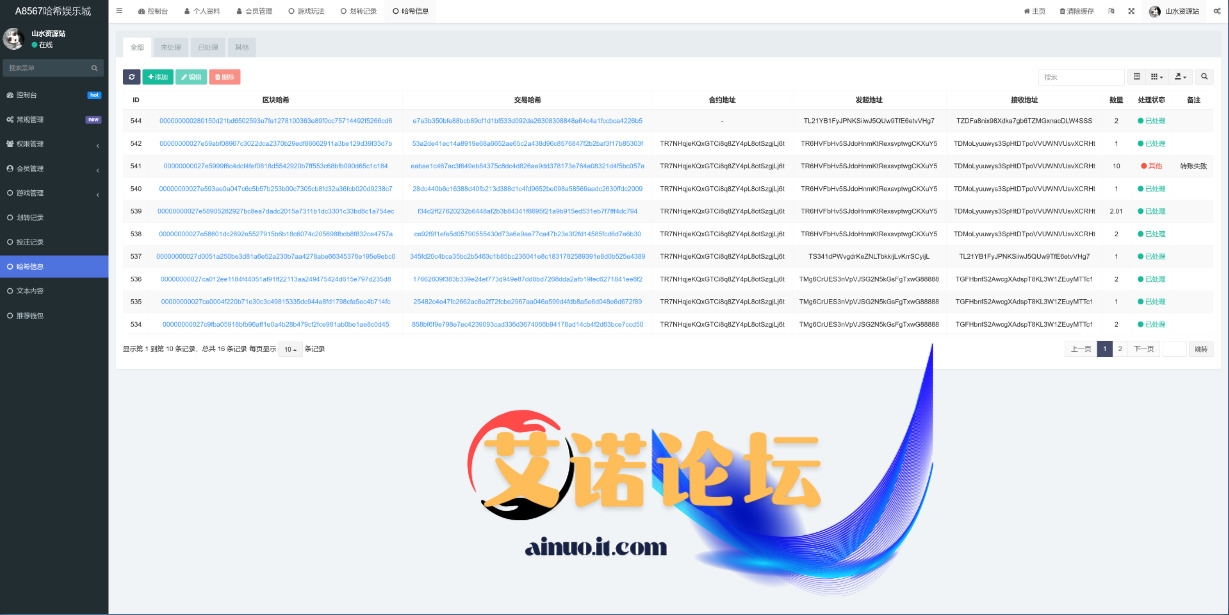Screen dimensions: 1229x615
Task: Open the settings cogs icon at the top right
Action: pos(1215,11)
